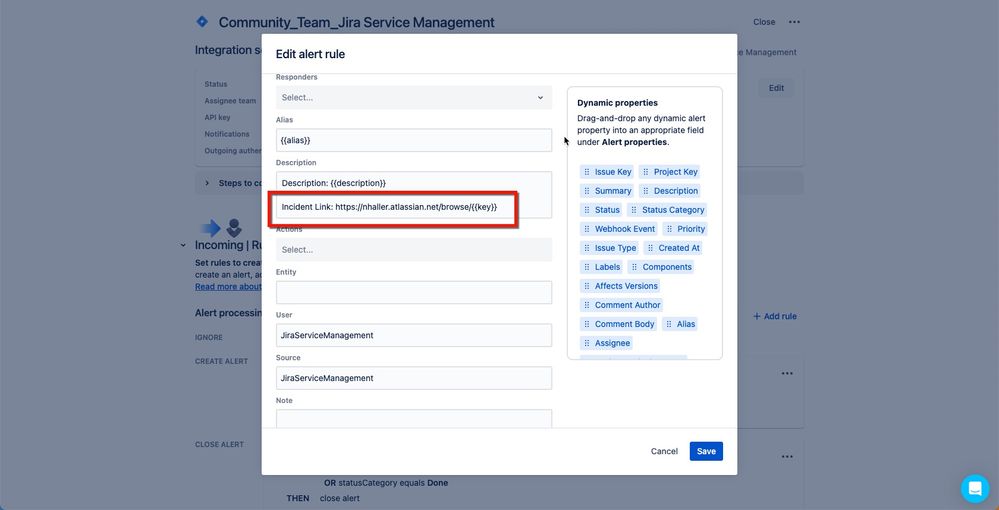
Task: Click the Alias field containing {{alias}}
Action: 413,140
